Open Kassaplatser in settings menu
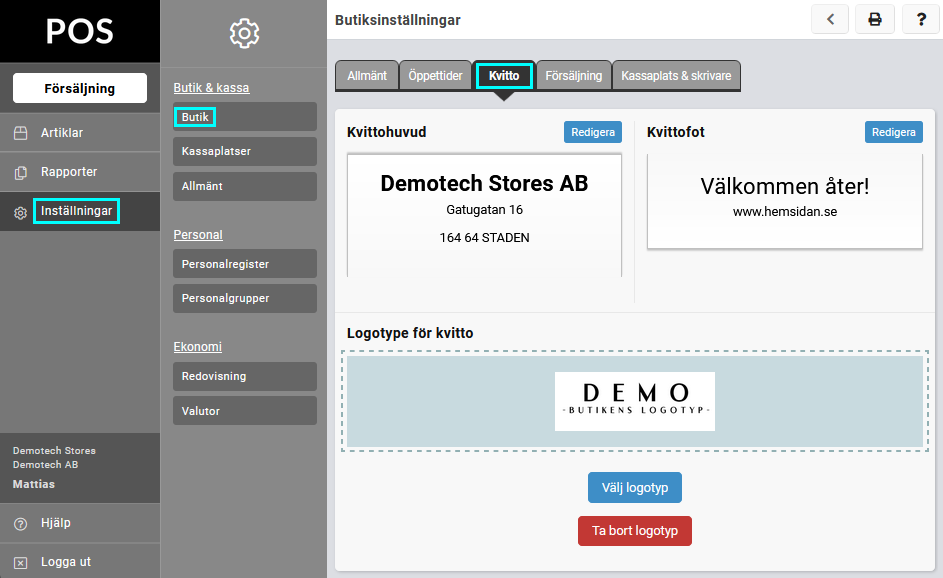943x578 pixels. pyautogui.click(x=244, y=151)
